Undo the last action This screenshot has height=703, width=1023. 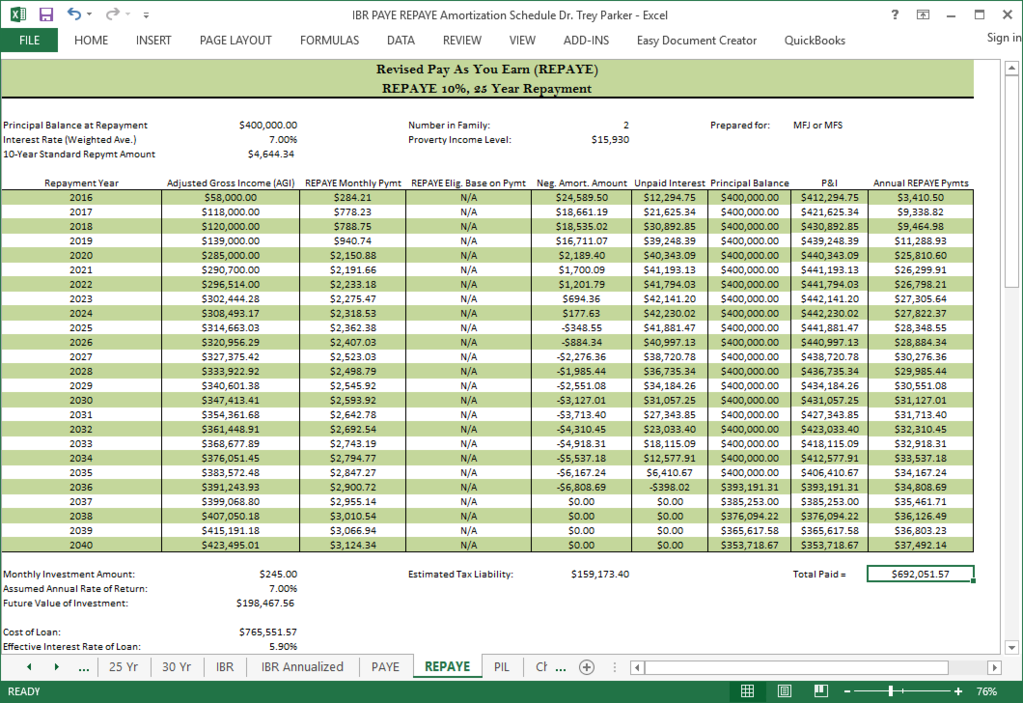click(73, 14)
